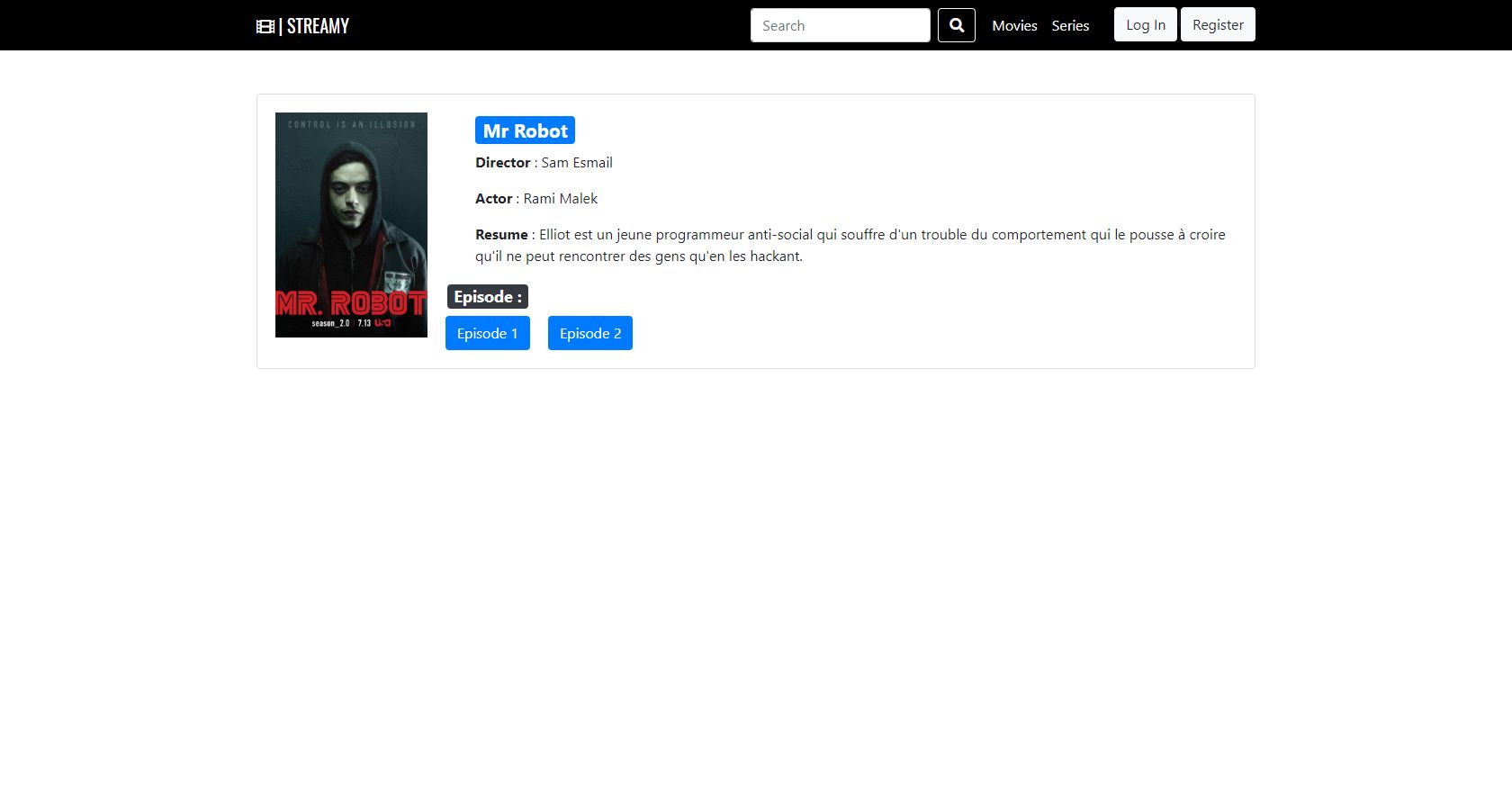Click the magnifying glass search button

pyautogui.click(x=957, y=25)
